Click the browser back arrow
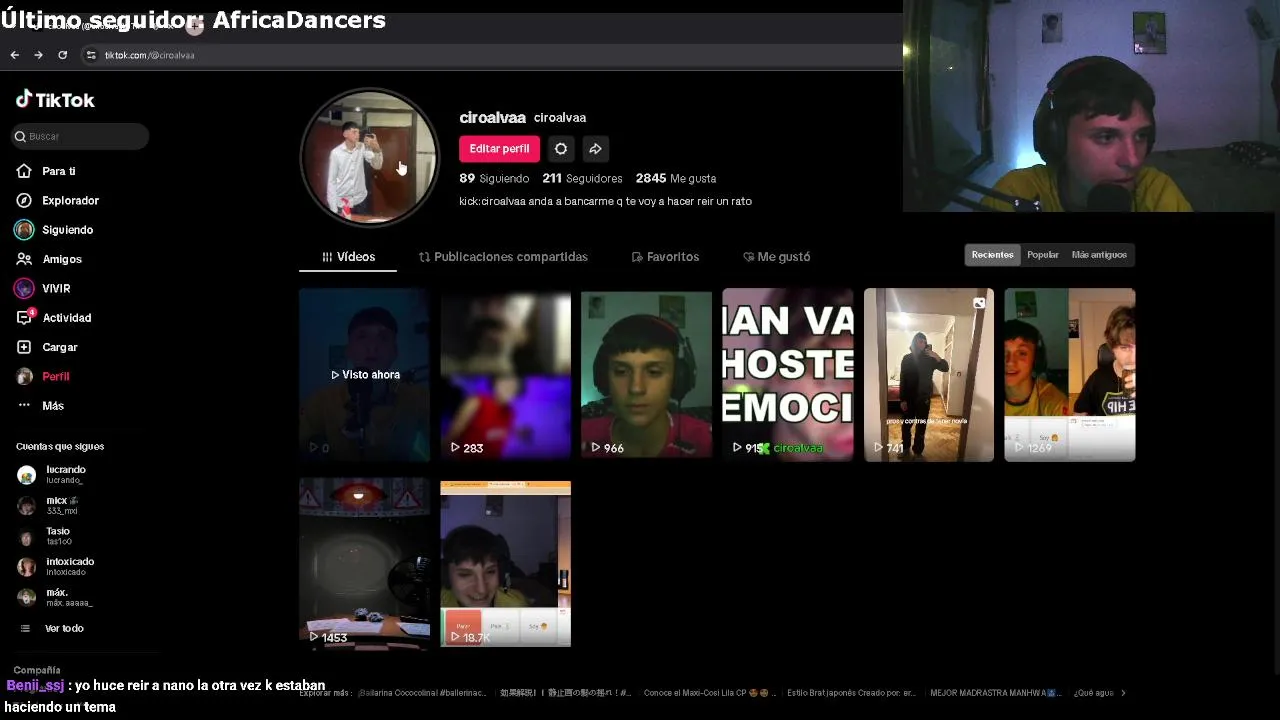This screenshot has height=720, width=1280. point(15,55)
